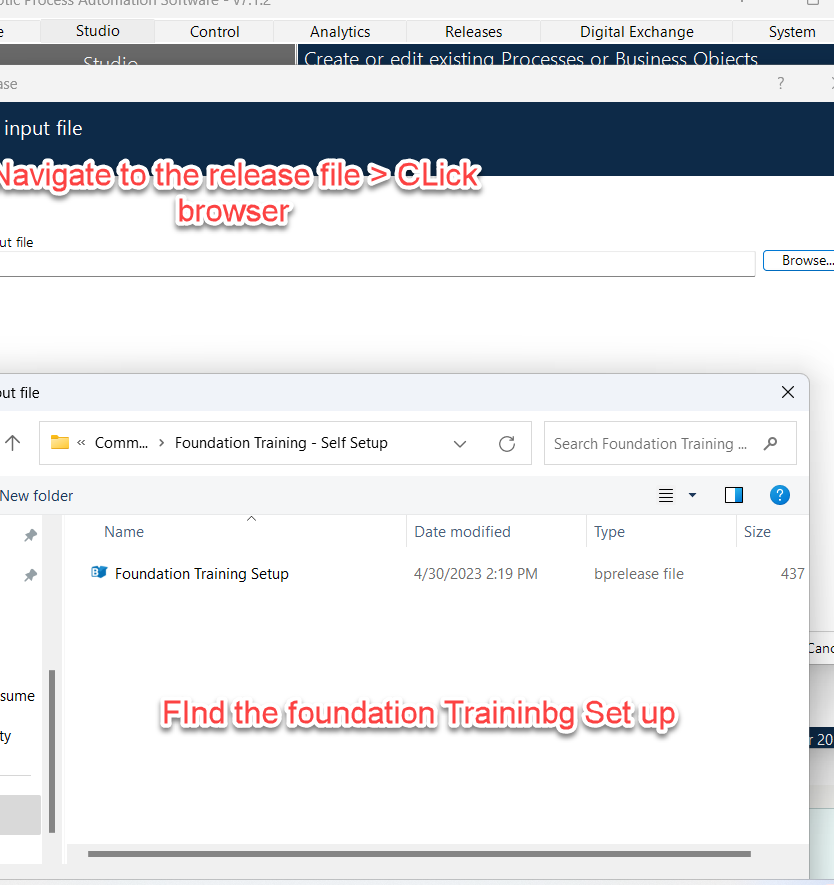Click the lower pin icon in sidebar

pyautogui.click(x=30, y=575)
